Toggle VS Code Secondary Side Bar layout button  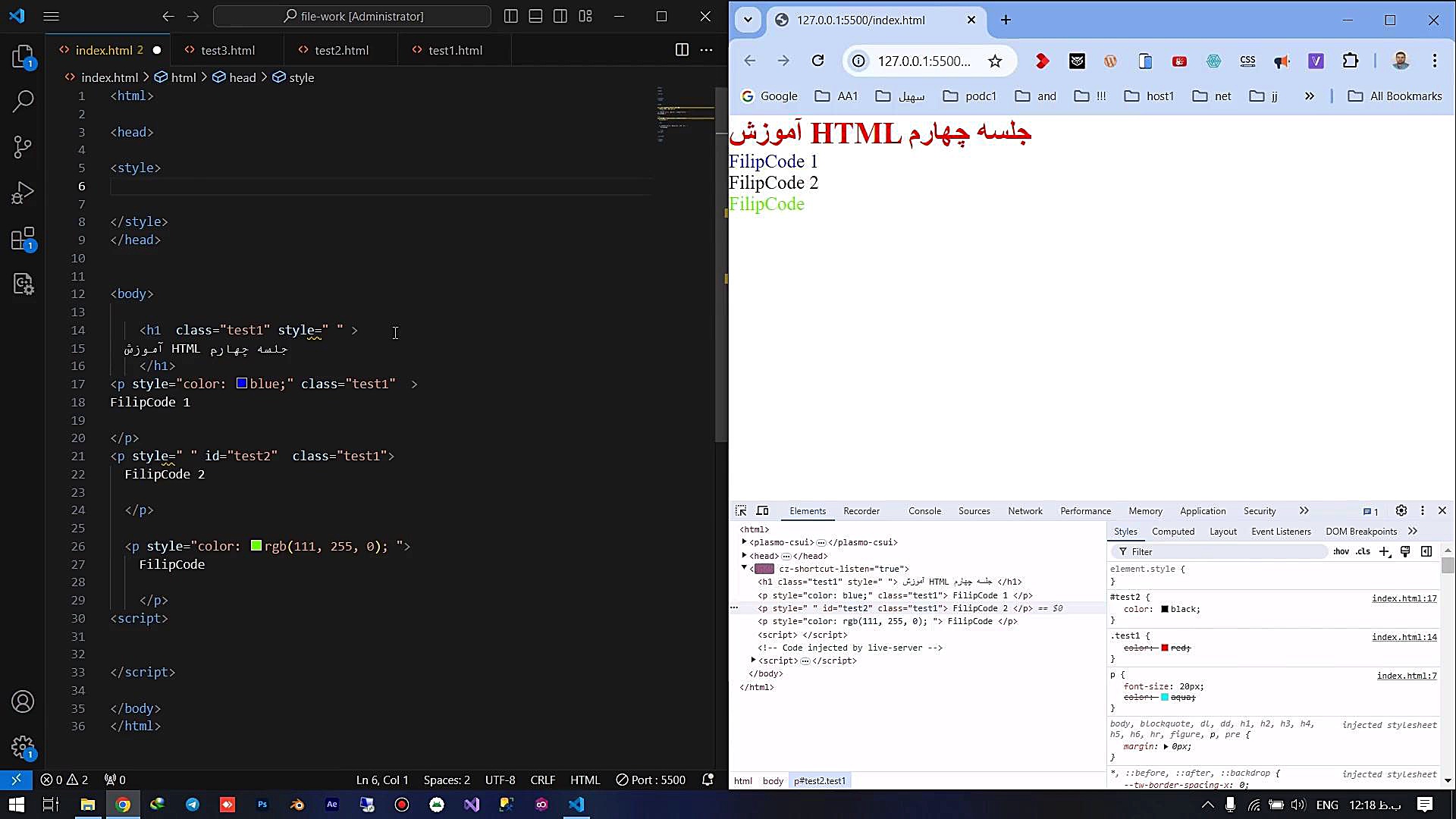560,16
